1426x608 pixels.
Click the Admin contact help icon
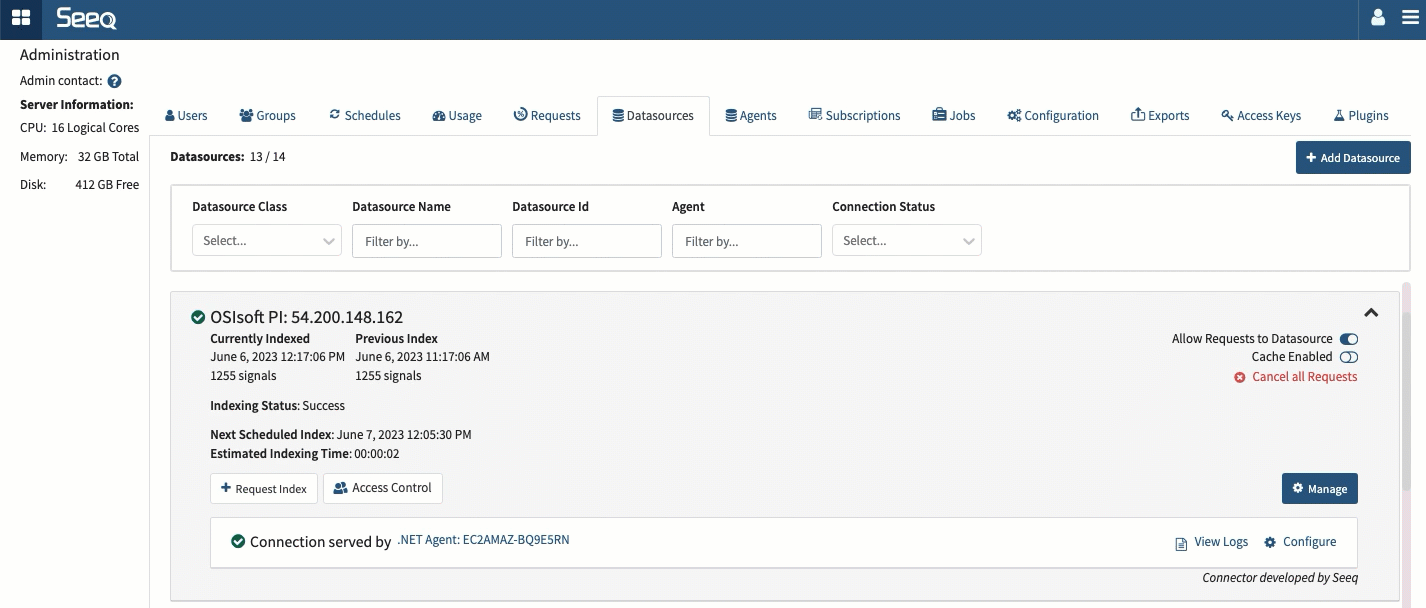point(114,81)
